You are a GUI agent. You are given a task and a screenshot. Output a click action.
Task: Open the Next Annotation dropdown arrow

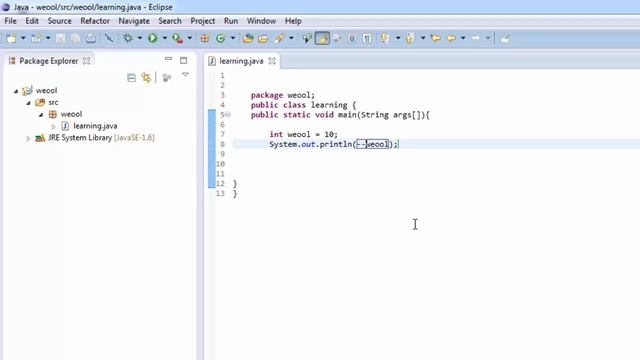coord(398,38)
